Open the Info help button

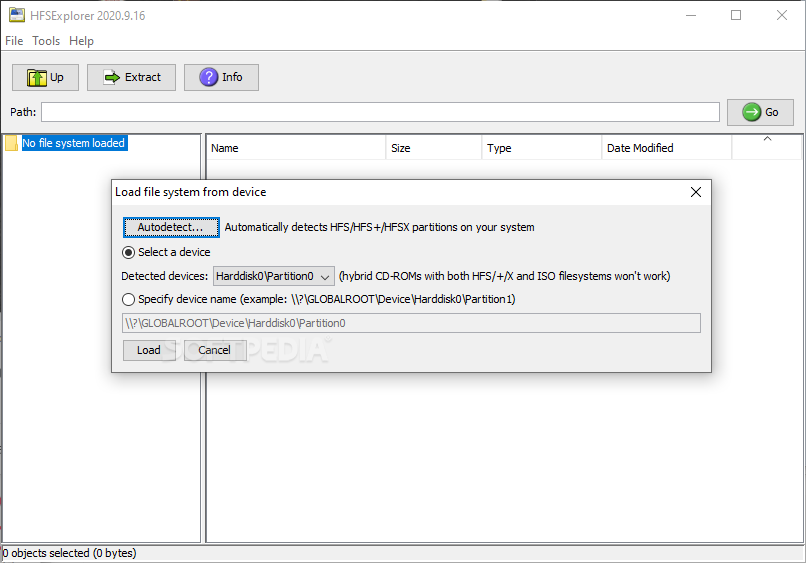pyautogui.click(x=222, y=78)
